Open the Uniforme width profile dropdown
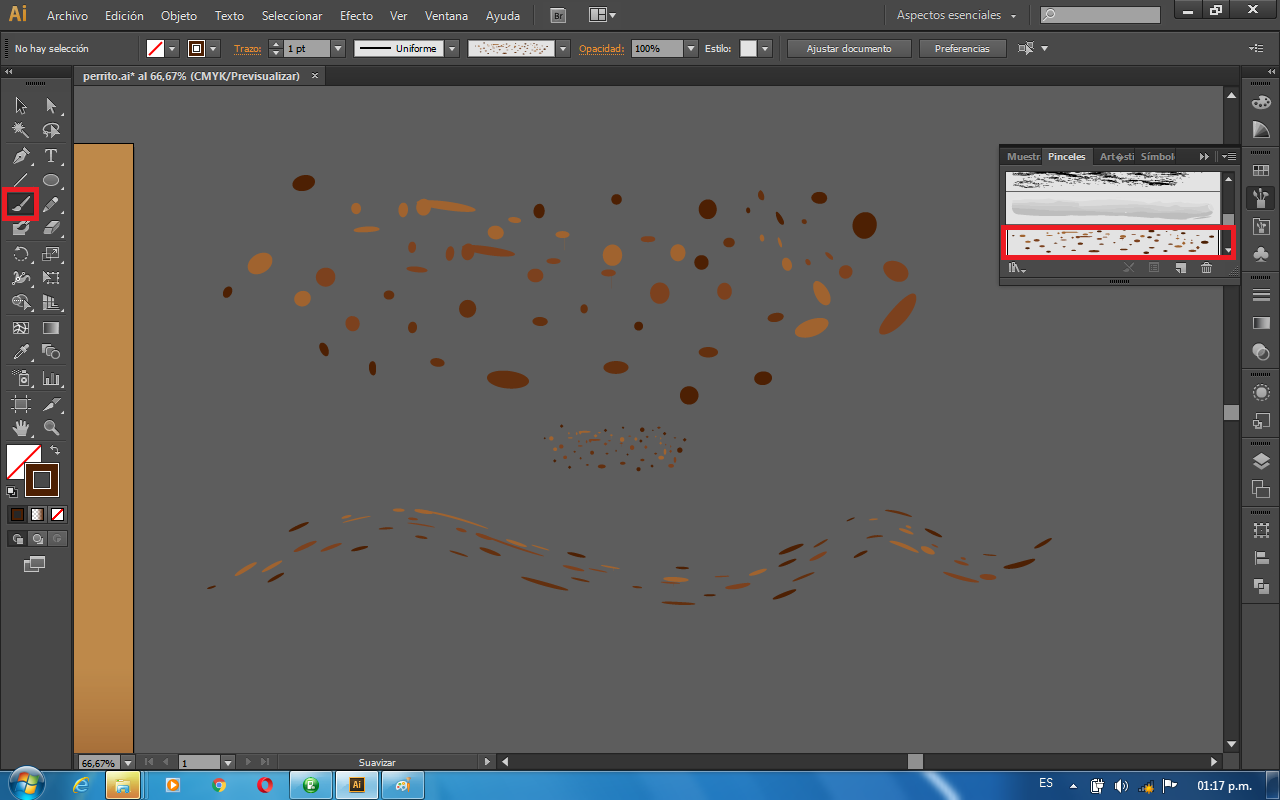Image resolution: width=1280 pixels, height=800 pixels. click(x=451, y=48)
